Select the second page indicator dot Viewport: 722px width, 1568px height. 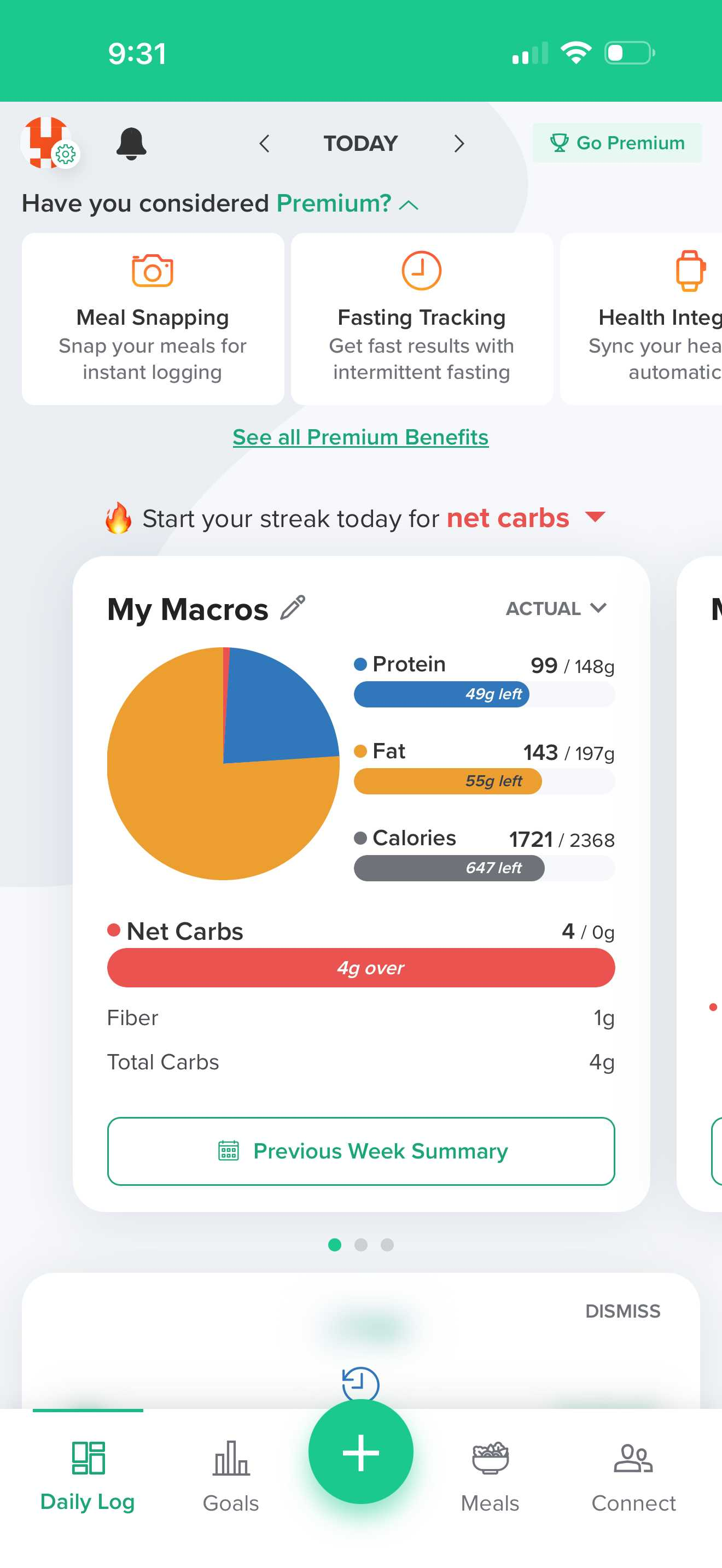360,1245
